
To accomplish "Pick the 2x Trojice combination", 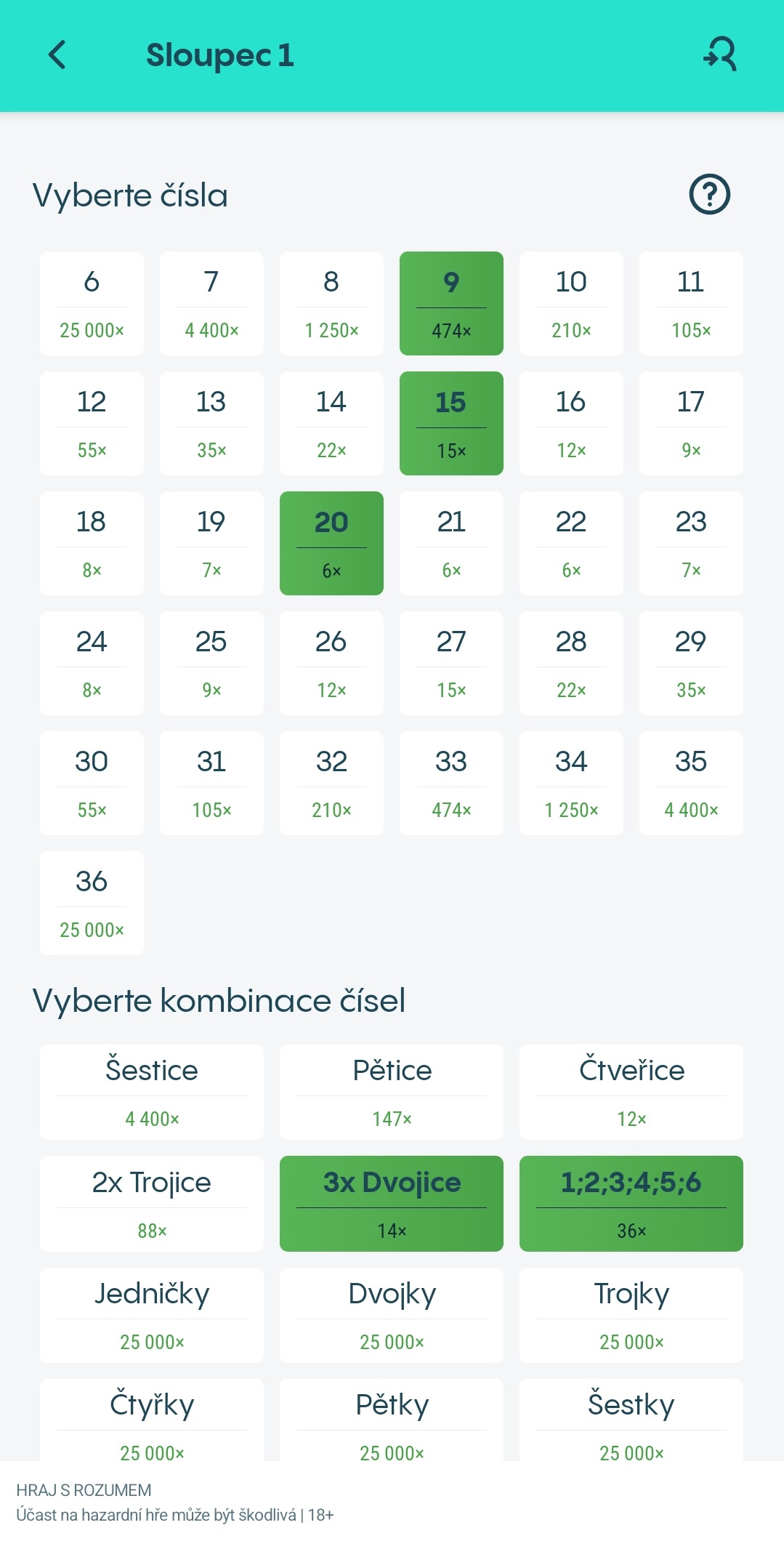I will [151, 1203].
